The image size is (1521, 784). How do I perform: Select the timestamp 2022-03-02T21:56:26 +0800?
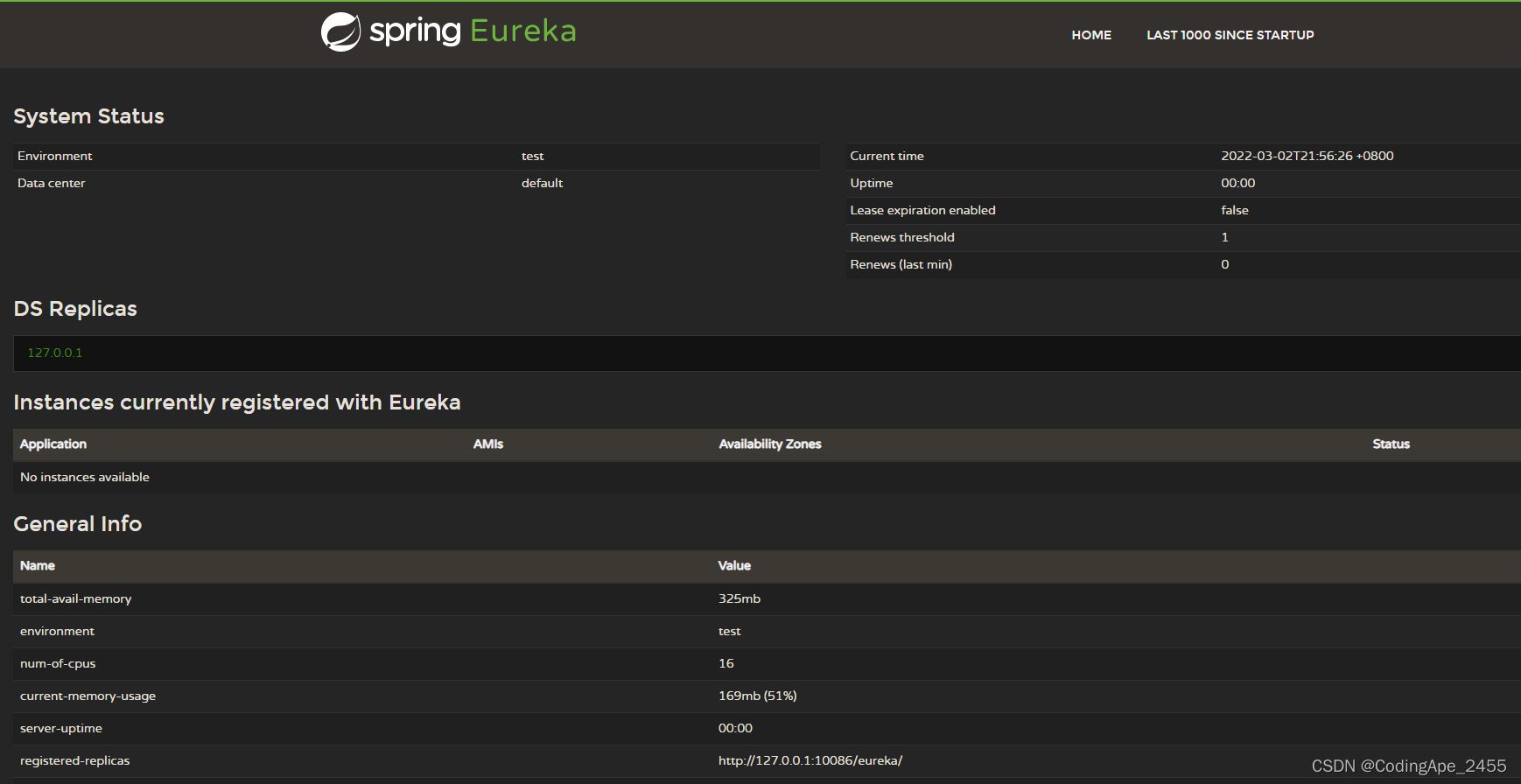pyautogui.click(x=1307, y=156)
